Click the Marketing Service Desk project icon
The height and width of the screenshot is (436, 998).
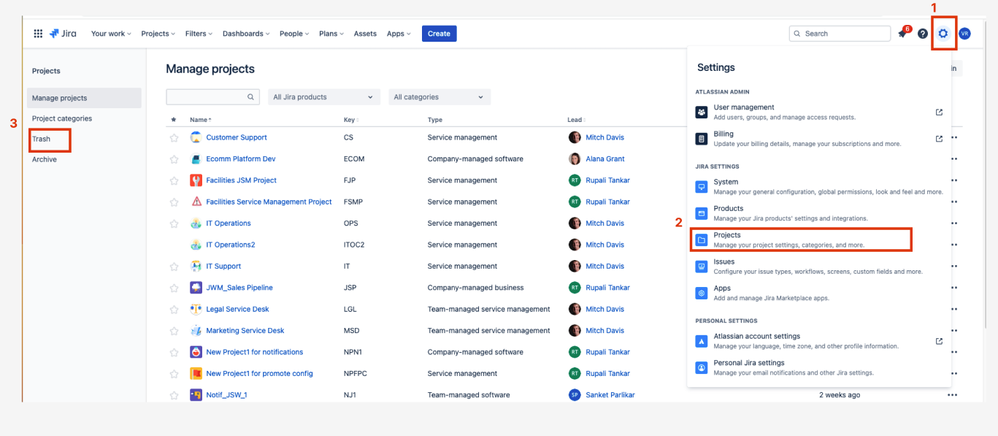click(196, 331)
